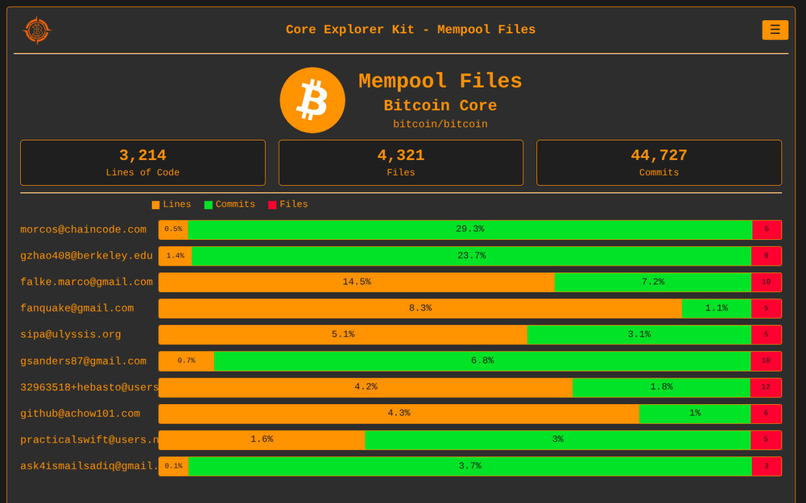Toggle the Commits legend entry
Screen dimensions: 806x503
230,204
